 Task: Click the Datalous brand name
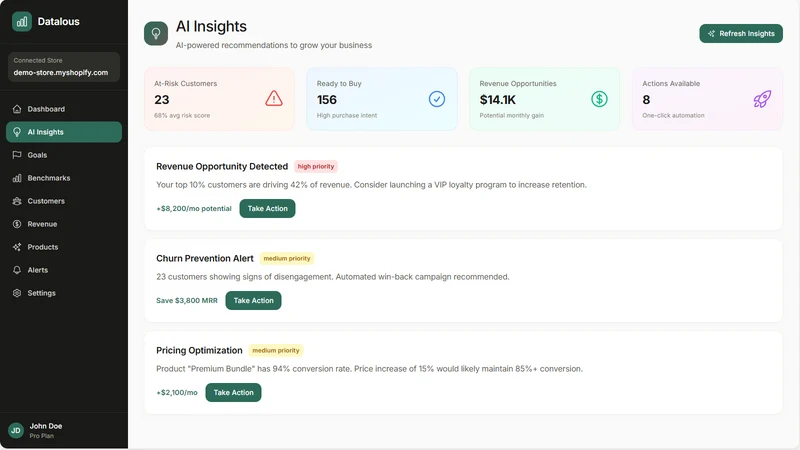59,21
